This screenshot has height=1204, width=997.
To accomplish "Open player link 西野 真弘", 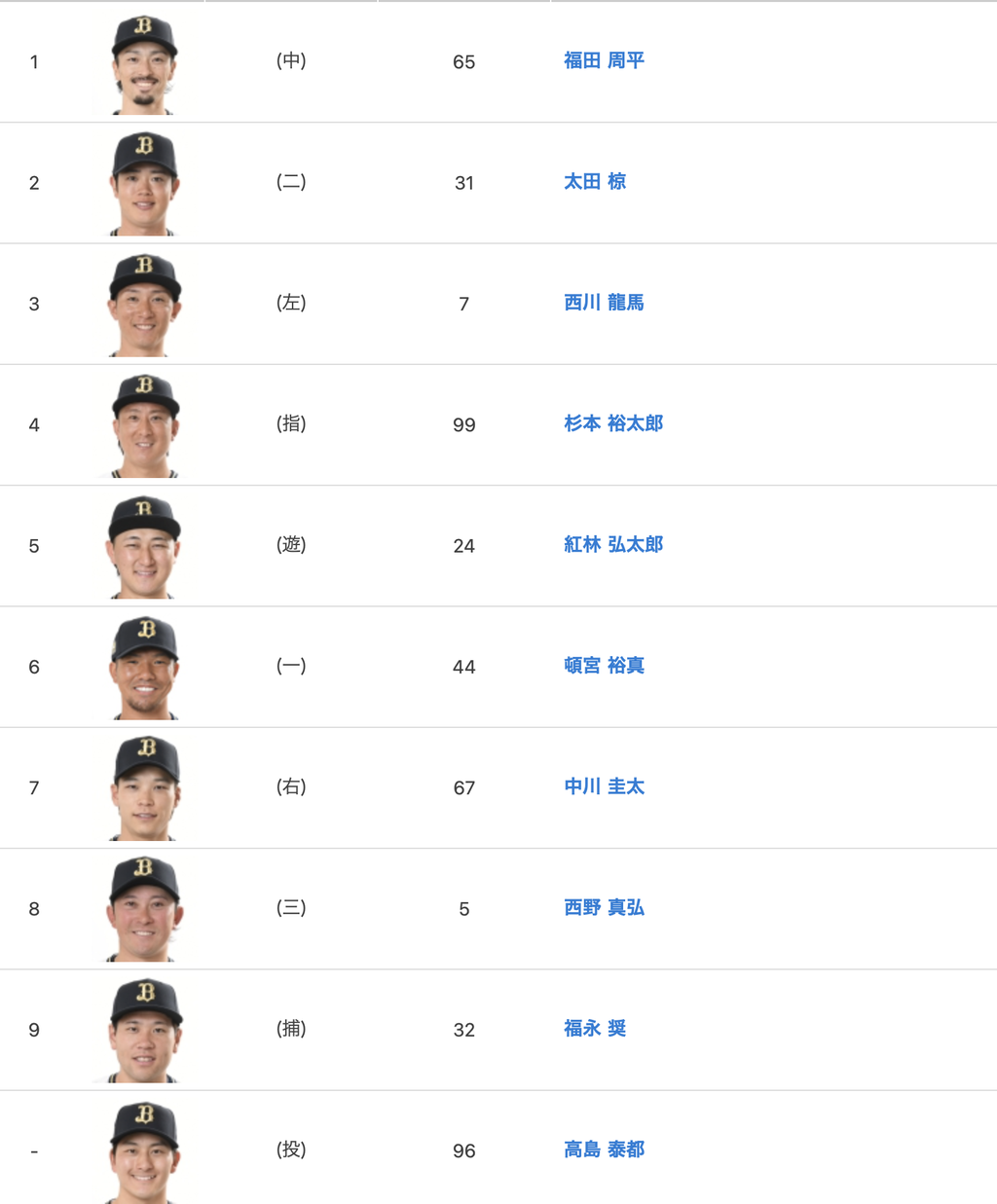I will 604,908.
